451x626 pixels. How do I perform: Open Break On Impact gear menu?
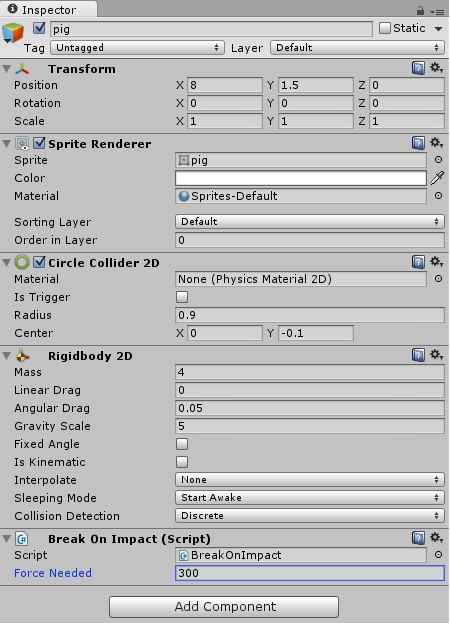click(436, 538)
